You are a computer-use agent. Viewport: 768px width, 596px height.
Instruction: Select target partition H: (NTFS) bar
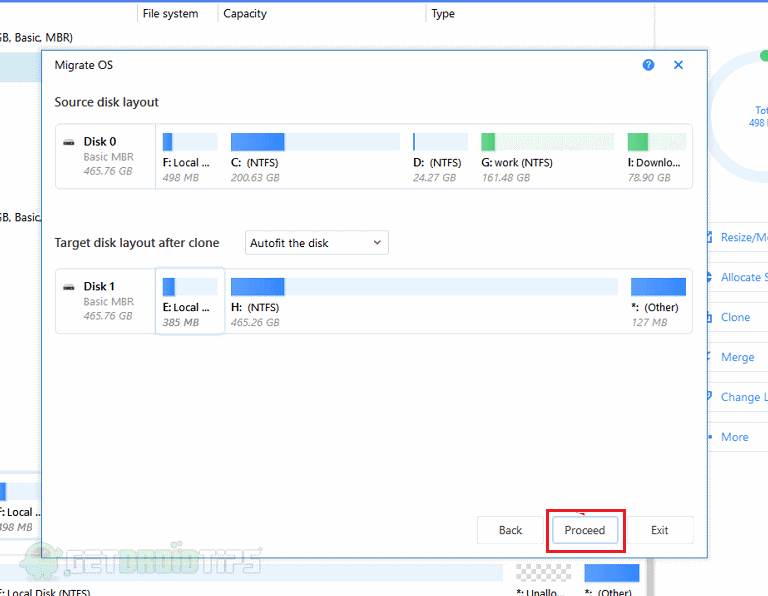pyautogui.click(x=424, y=287)
